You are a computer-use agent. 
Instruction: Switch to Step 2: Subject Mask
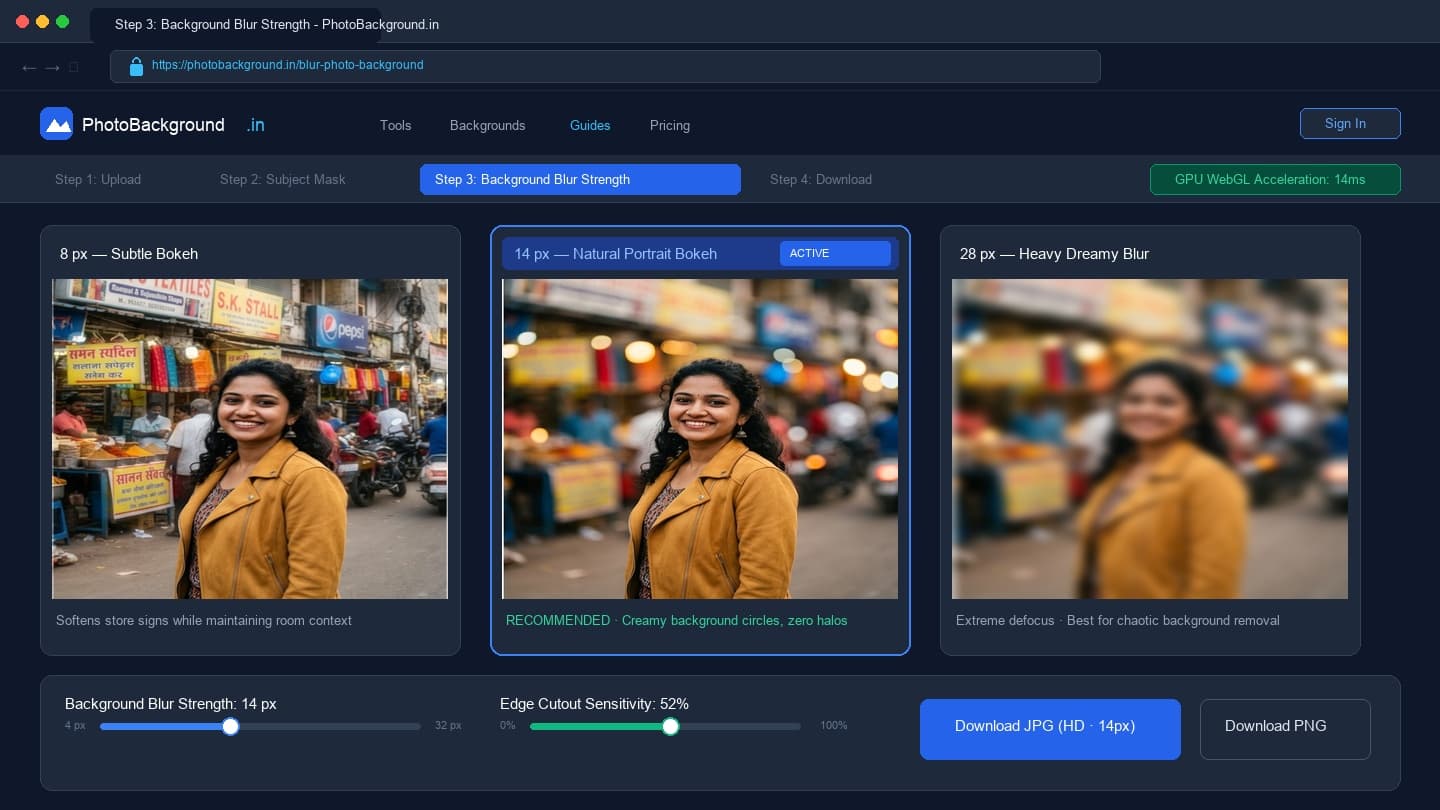[283, 179]
